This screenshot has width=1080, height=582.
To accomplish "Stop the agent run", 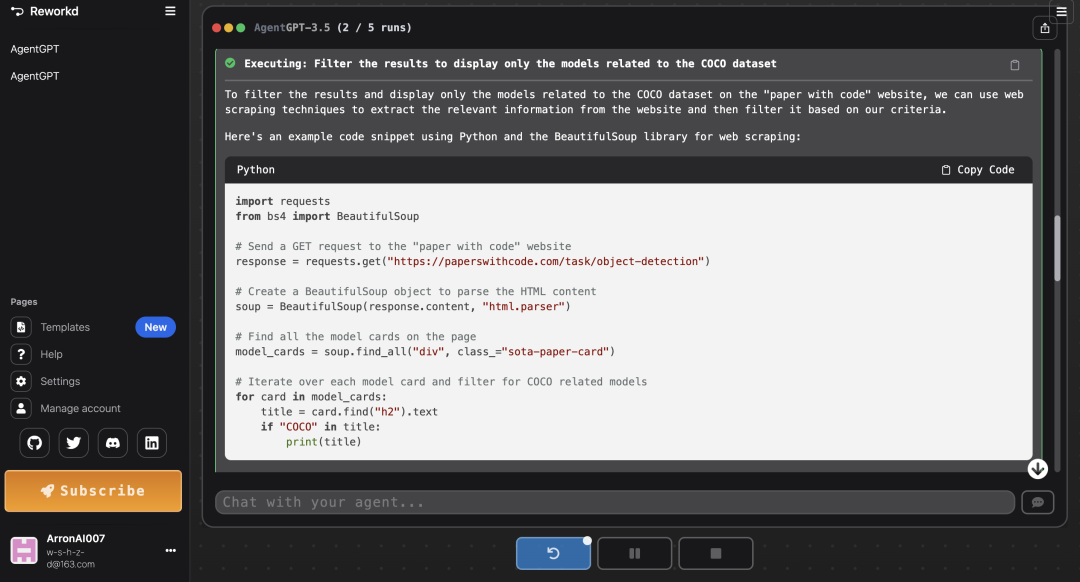I will (716, 553).
